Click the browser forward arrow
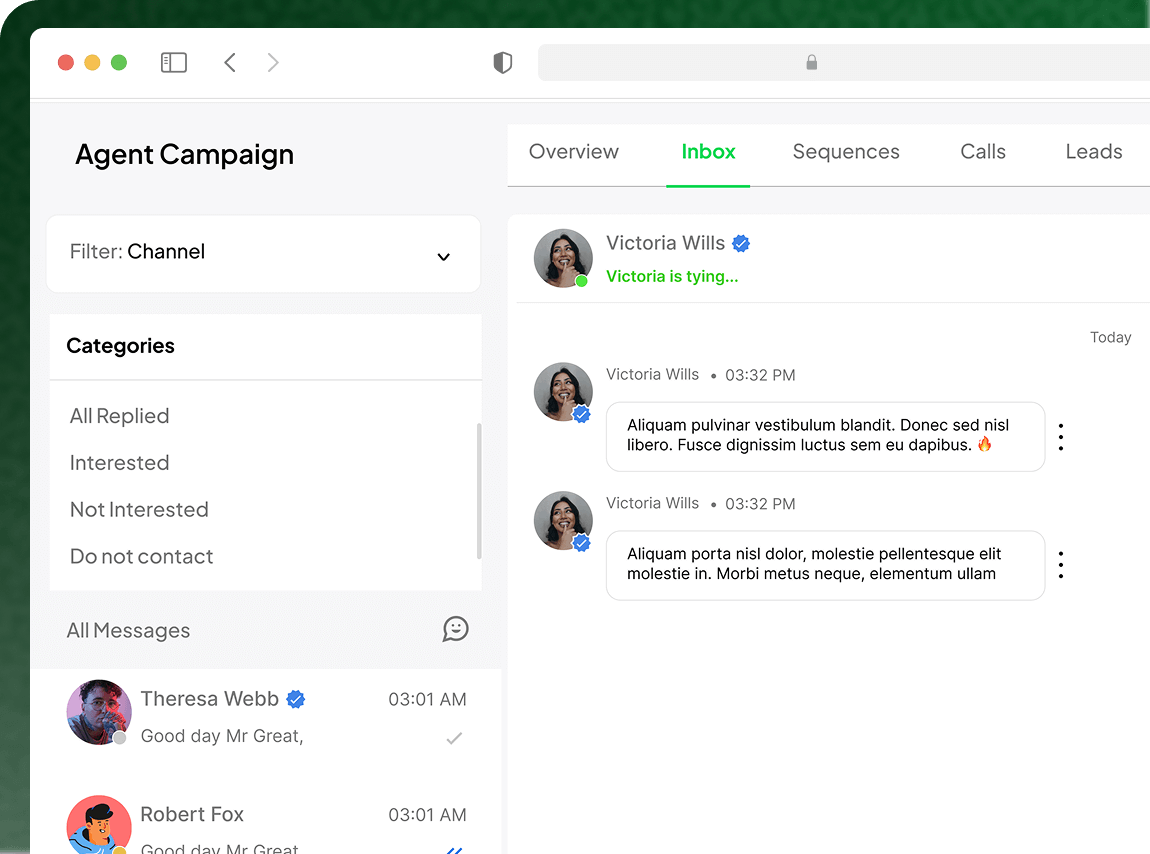1150x854 pixels. [273, 63]
